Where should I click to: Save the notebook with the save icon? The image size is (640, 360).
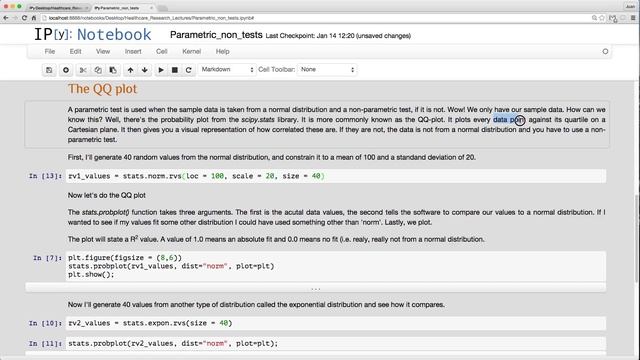click(x=49, y=70)
